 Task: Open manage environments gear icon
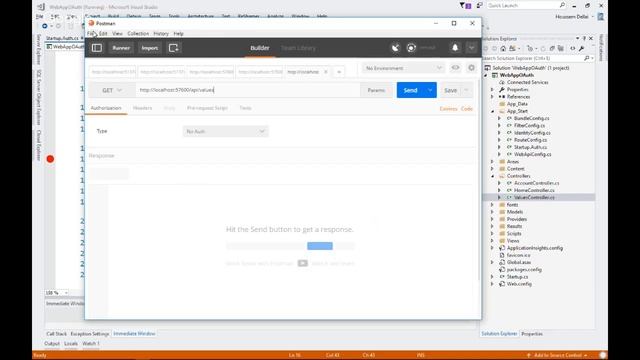pyautogui.click(x=471, y=68)
